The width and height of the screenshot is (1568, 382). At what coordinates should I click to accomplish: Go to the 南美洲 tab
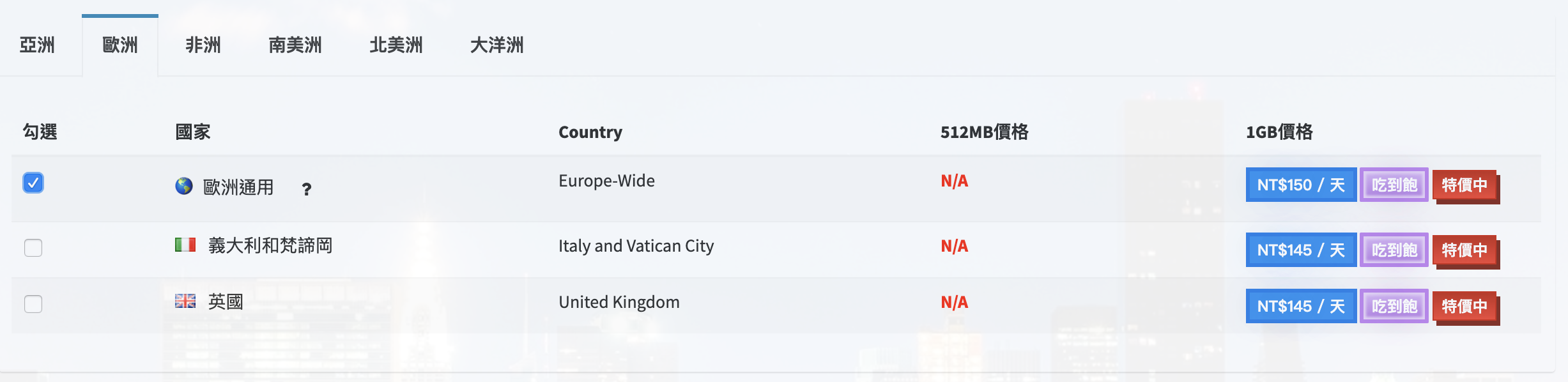click(x=295, y=45)
